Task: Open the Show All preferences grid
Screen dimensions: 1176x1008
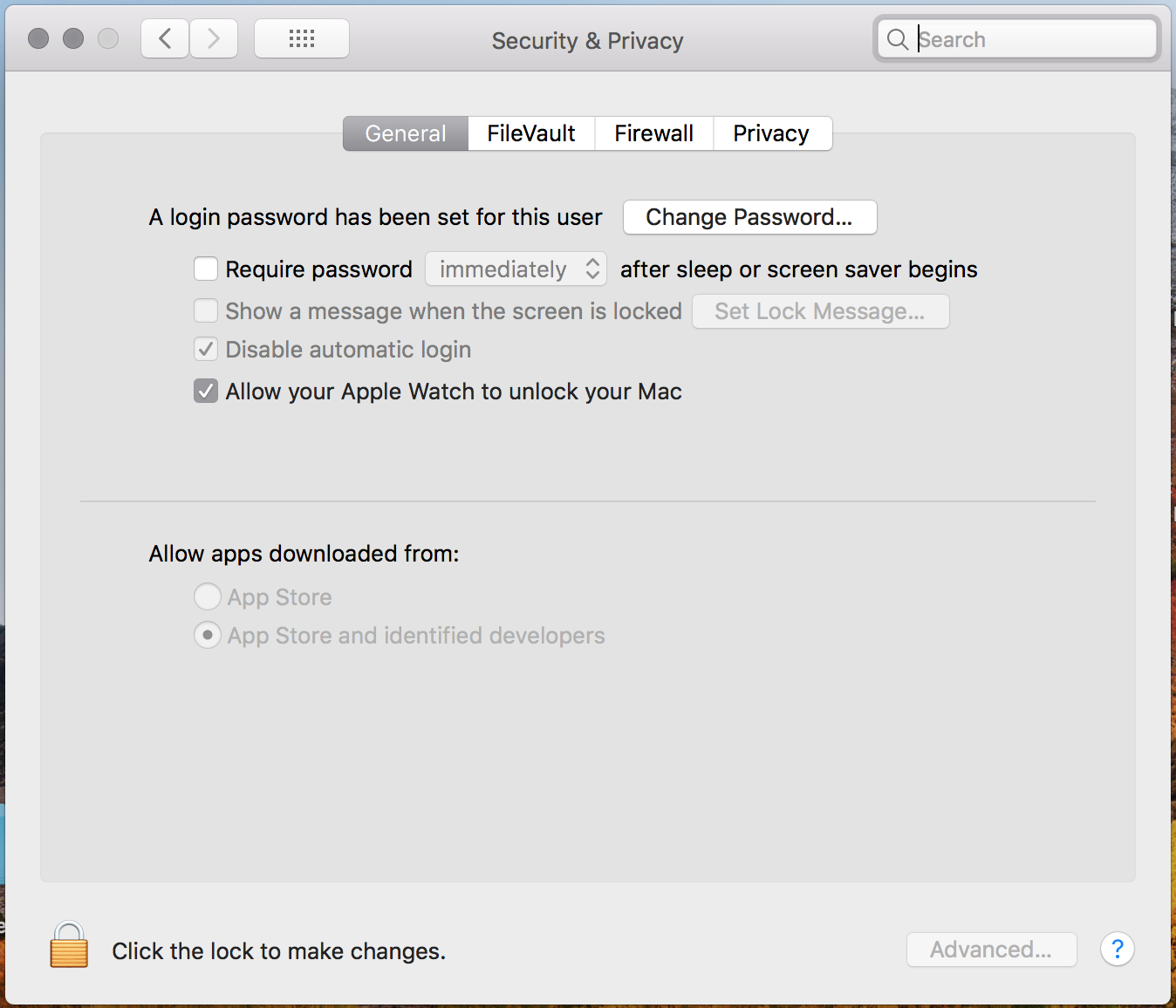Action: [302, 39]
